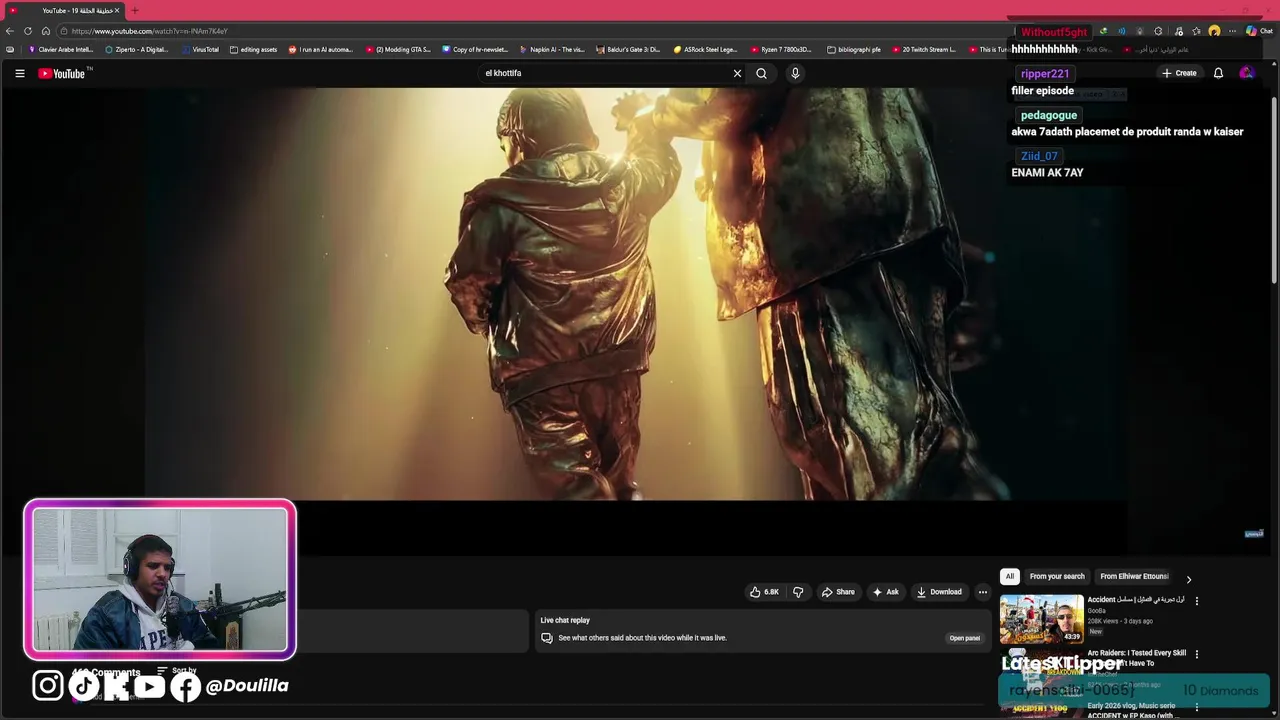Open the account avatar menu
The height and width of the screenshot is (720, 1280).
pyautogui.click(x=1246, y=73)
